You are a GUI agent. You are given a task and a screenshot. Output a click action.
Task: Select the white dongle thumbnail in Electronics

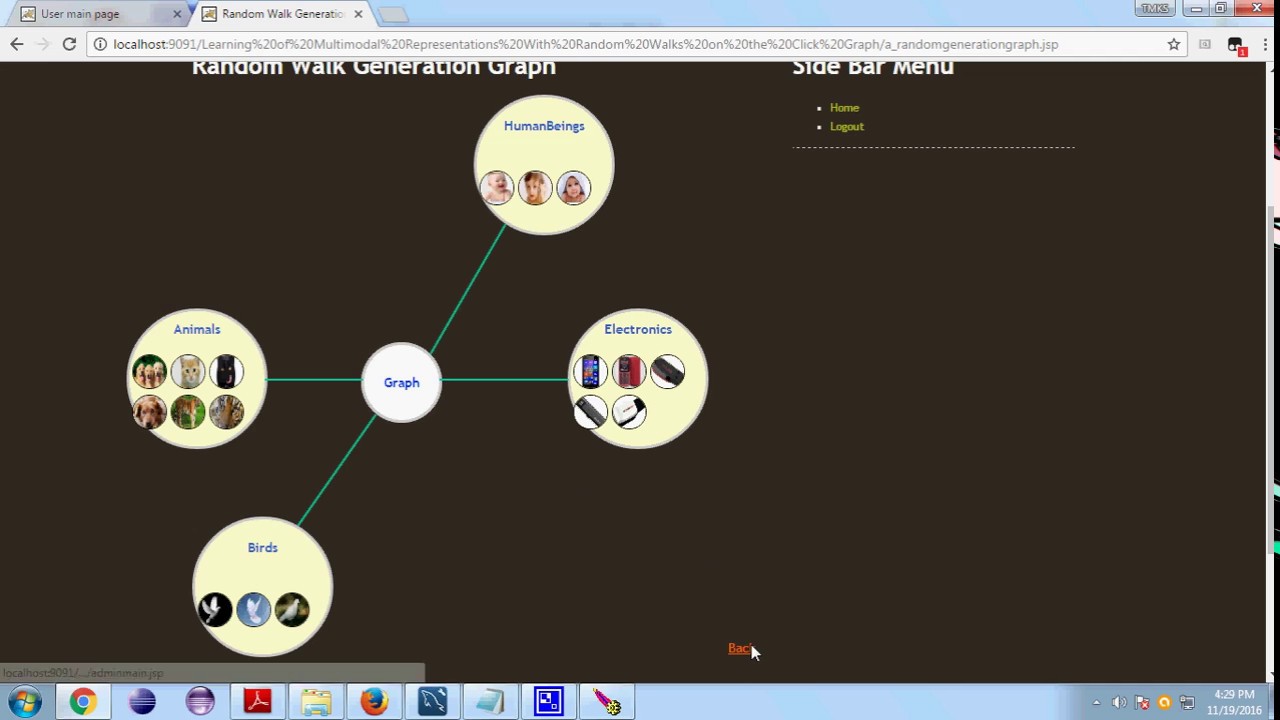click(x=629, y=411)
